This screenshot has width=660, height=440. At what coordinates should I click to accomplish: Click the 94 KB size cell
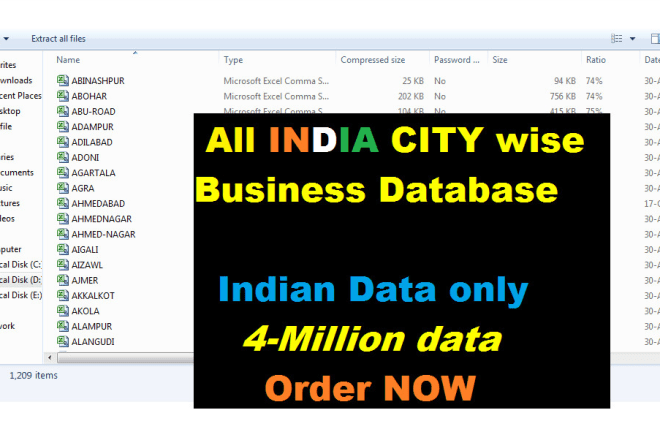coord(565,80)
